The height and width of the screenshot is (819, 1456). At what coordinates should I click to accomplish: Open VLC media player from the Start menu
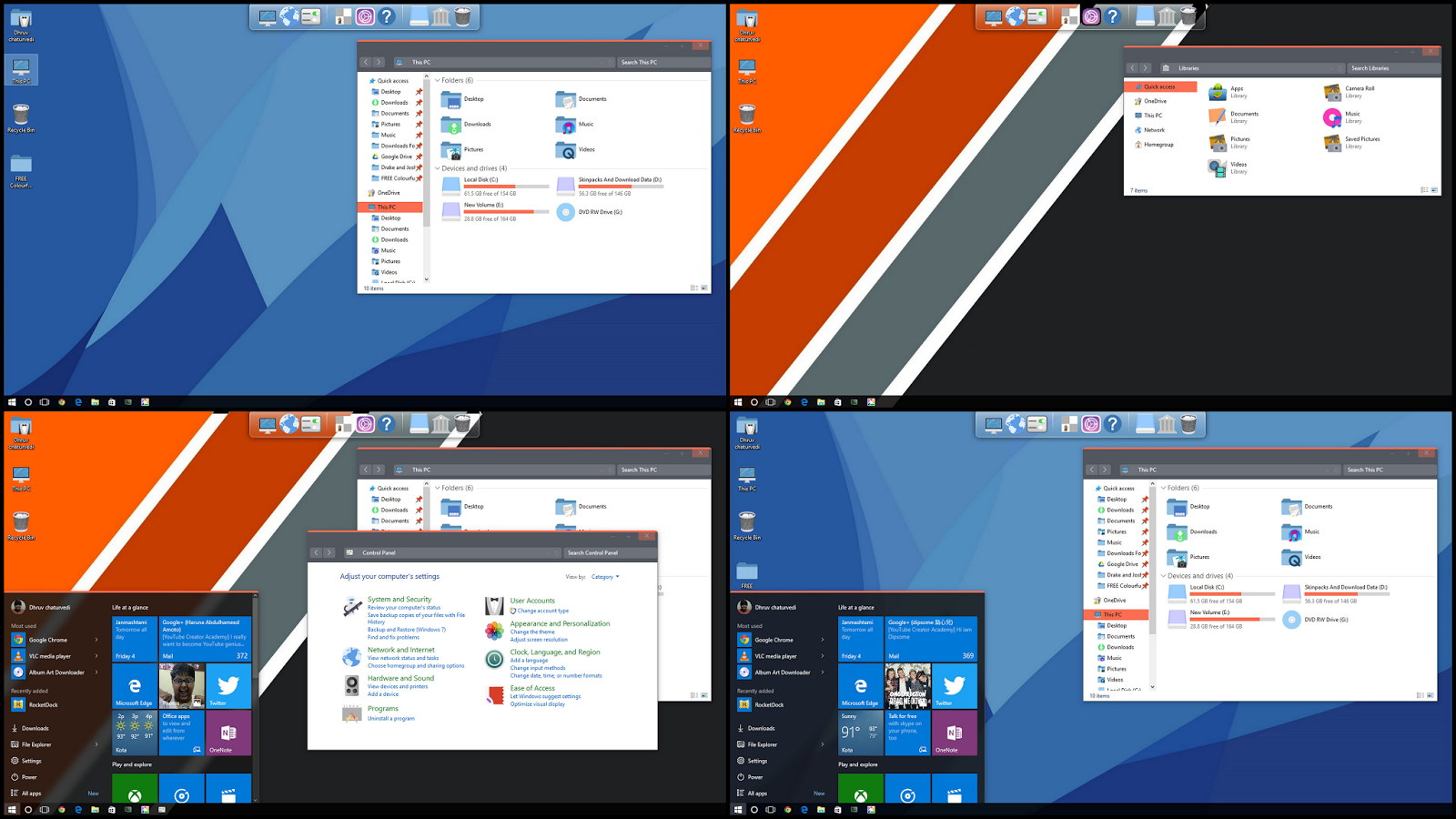click(x=50, y=655)
